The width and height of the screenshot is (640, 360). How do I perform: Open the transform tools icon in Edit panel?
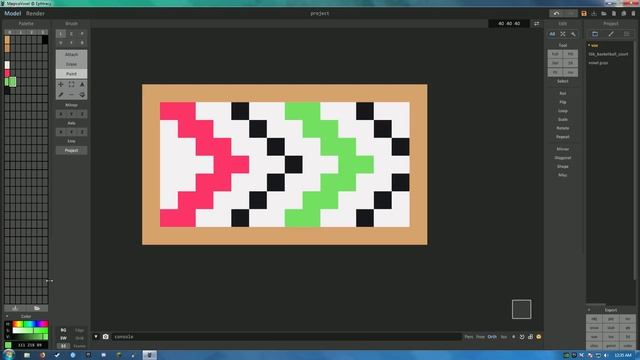point(563,34)
